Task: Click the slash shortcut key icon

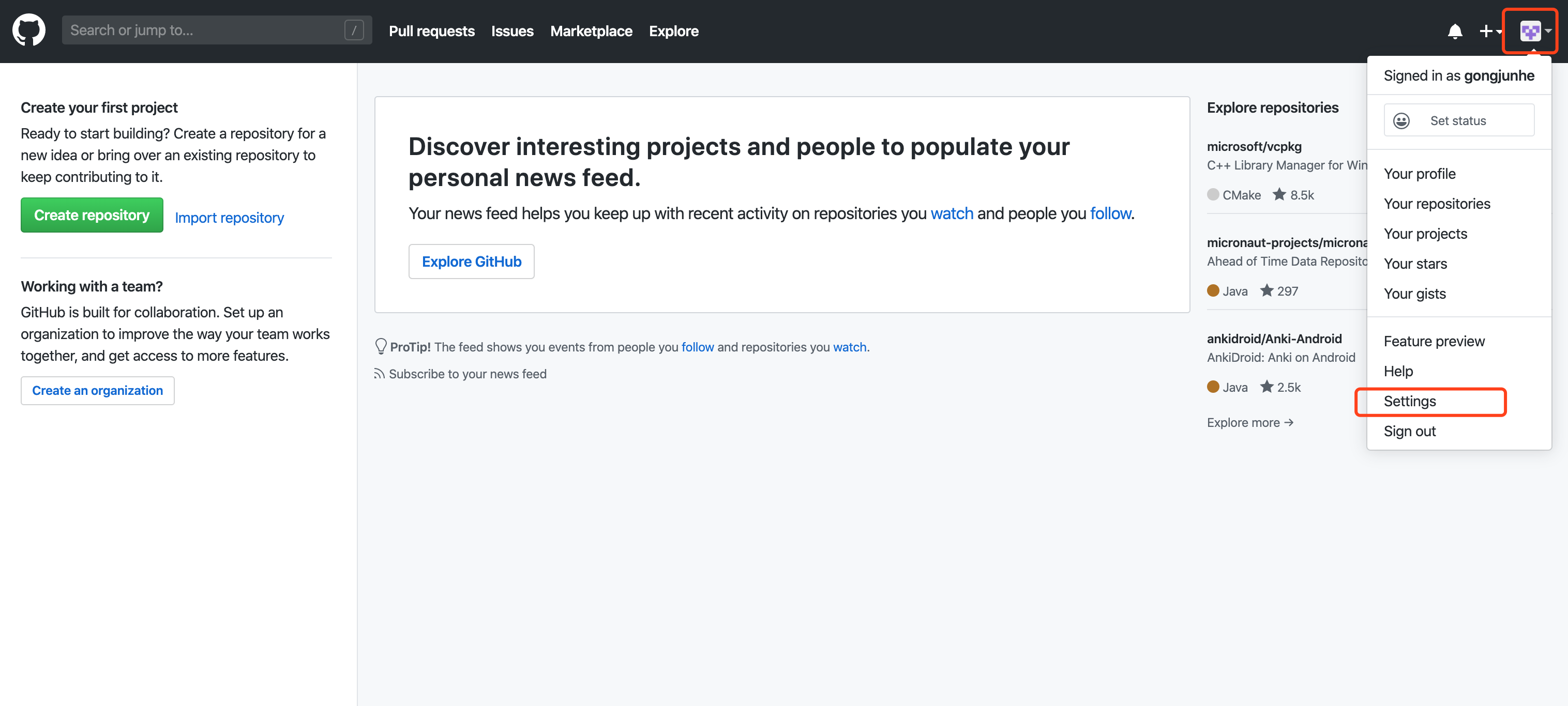Action: point(354,30)
